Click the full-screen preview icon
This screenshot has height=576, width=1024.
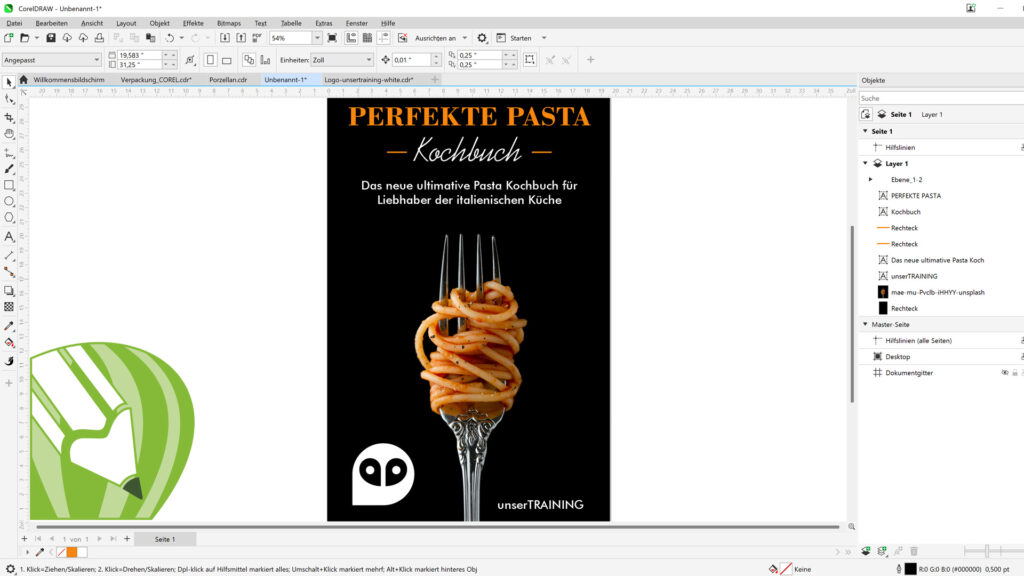click(x=332, y=38)
